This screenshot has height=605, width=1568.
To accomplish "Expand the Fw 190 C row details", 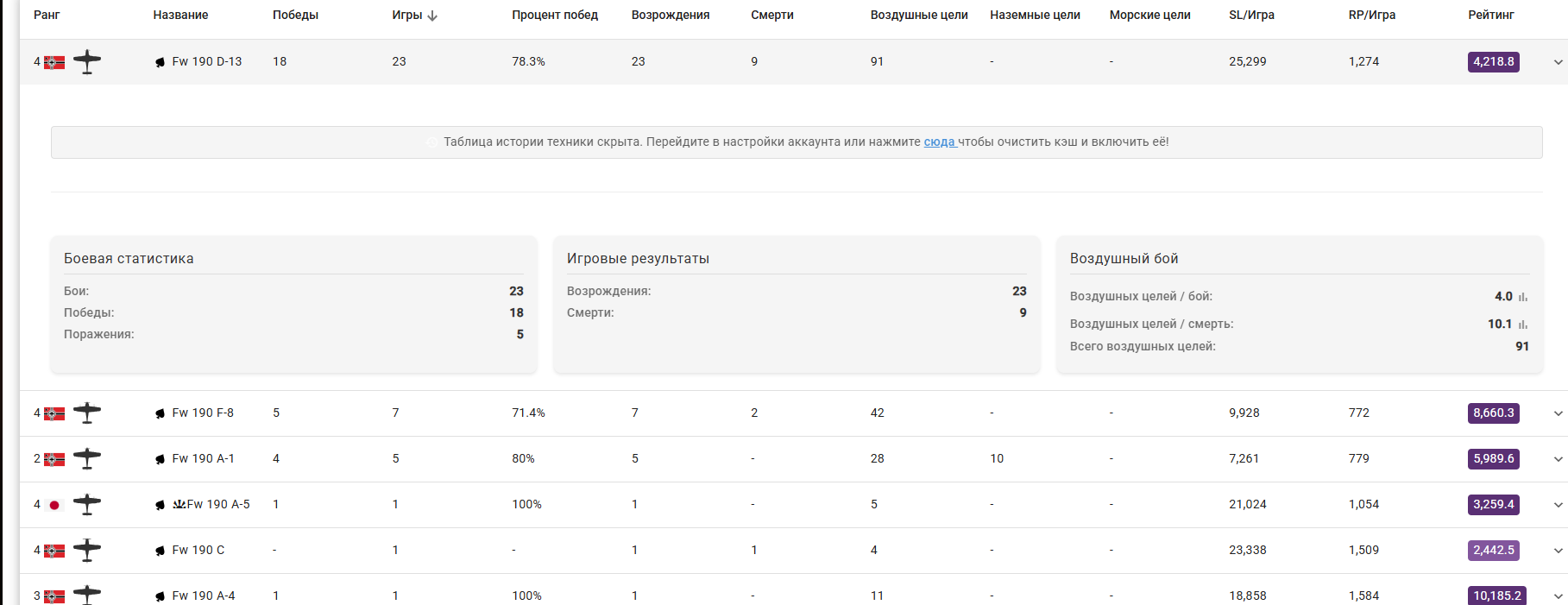I will [x=1558, y=551].
